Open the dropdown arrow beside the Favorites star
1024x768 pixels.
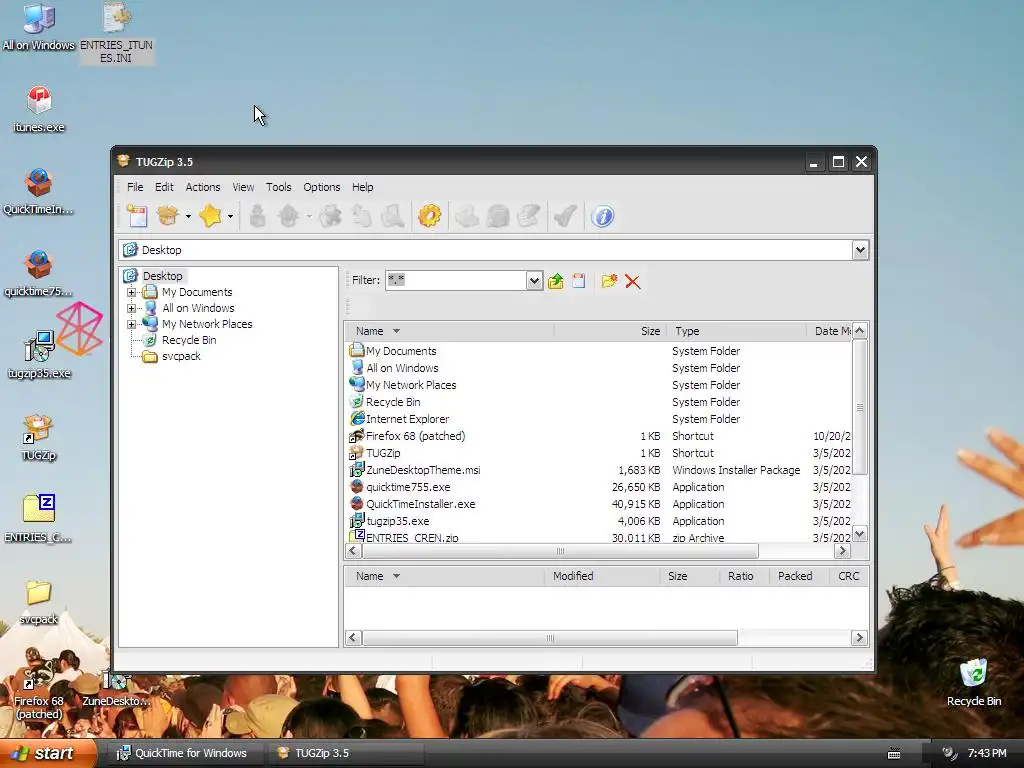coord(231,216)
